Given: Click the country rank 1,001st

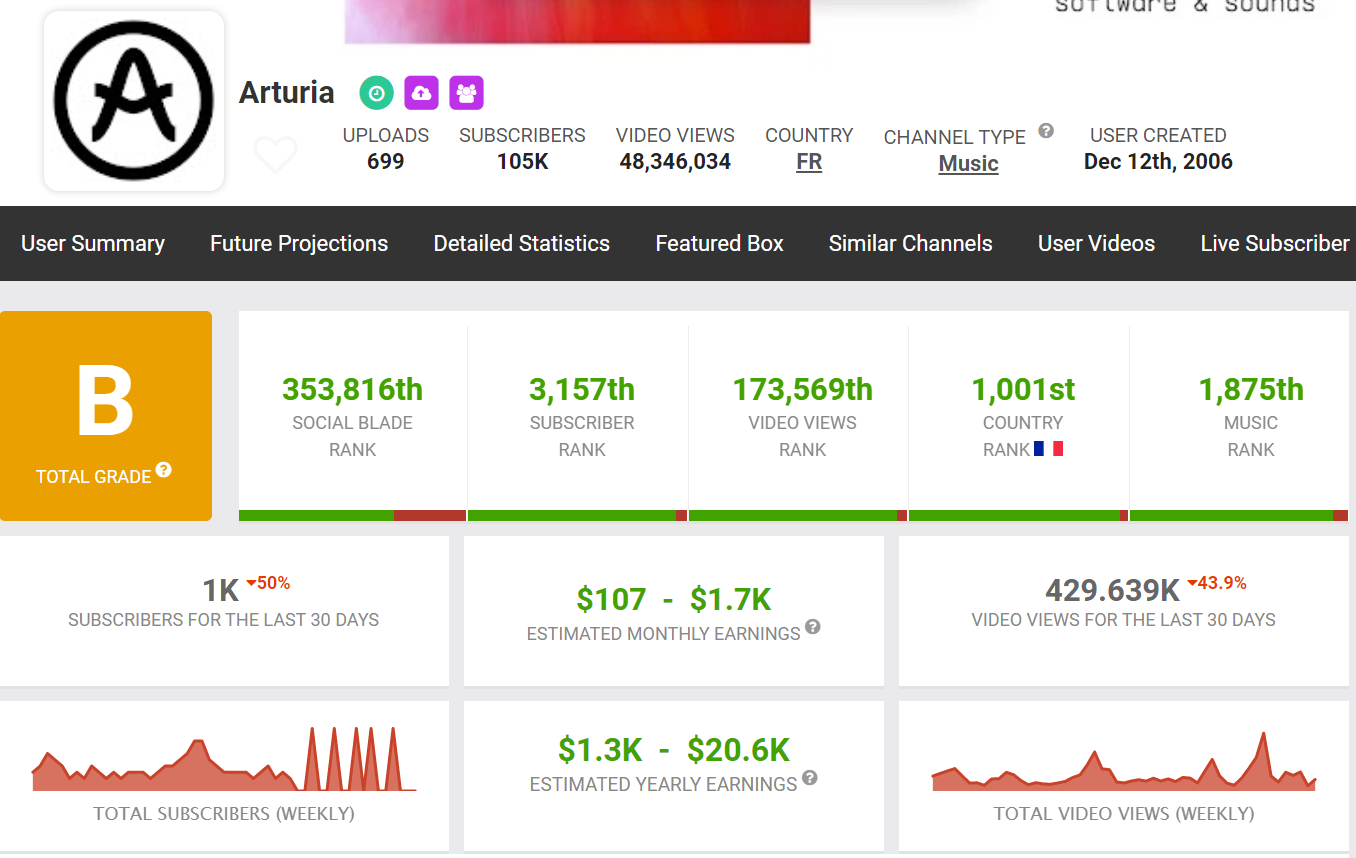Looking at the screenshot, I should 1023,389.
